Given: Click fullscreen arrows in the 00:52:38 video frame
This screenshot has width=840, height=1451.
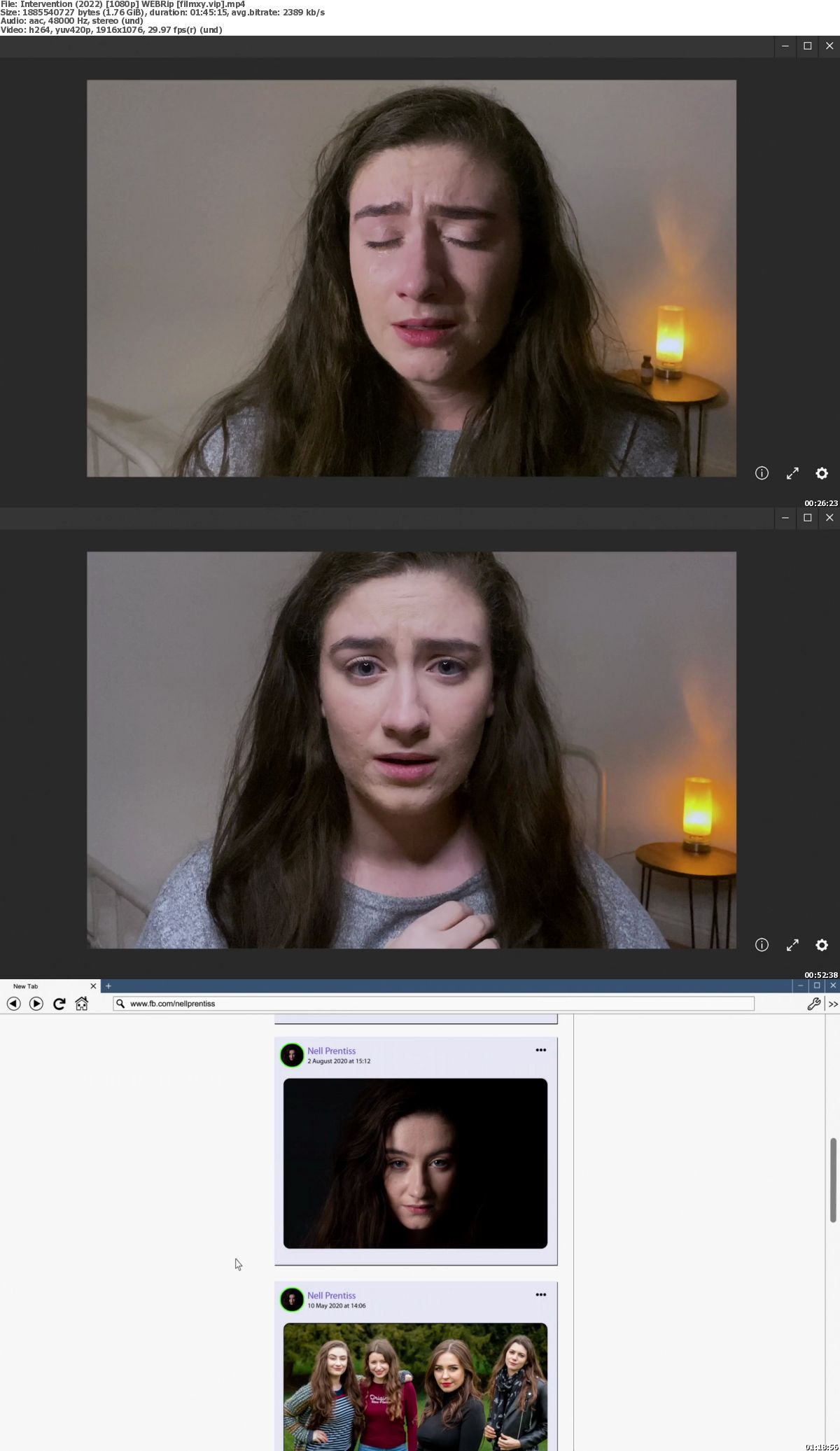Looking at the screenshot, I should [792, 945].
